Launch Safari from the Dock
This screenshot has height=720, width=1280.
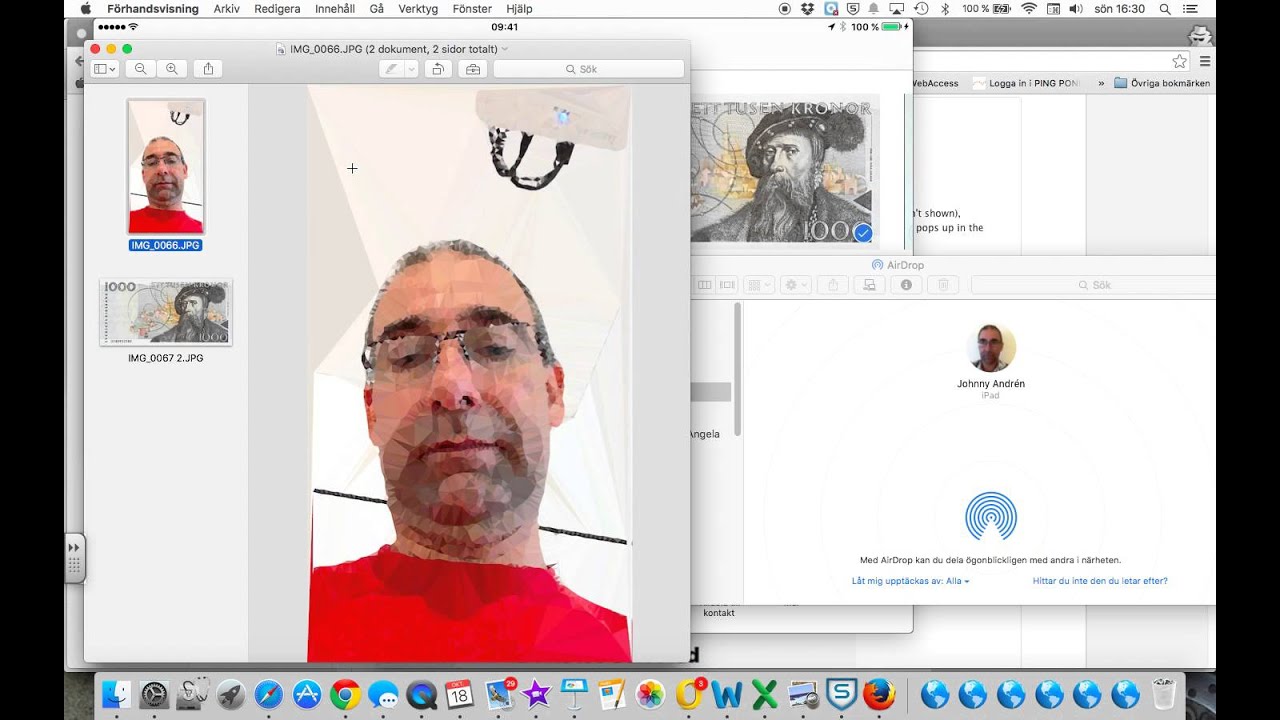pos(269,694)
